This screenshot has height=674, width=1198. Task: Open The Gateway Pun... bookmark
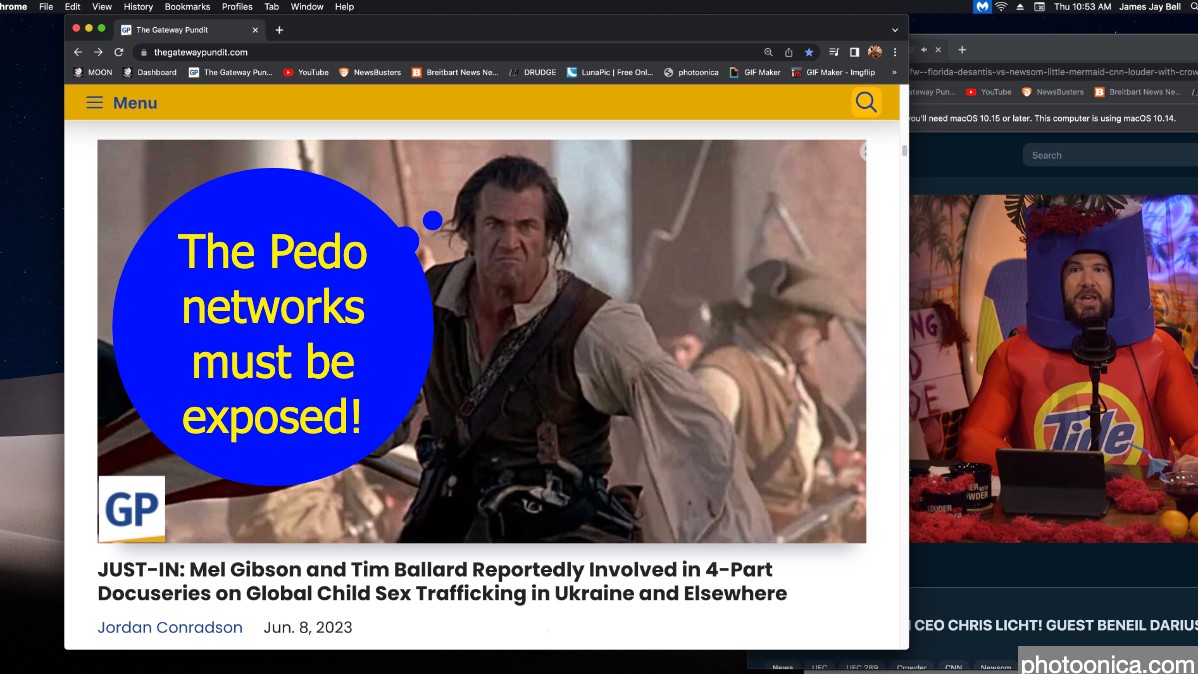[231, 73]
